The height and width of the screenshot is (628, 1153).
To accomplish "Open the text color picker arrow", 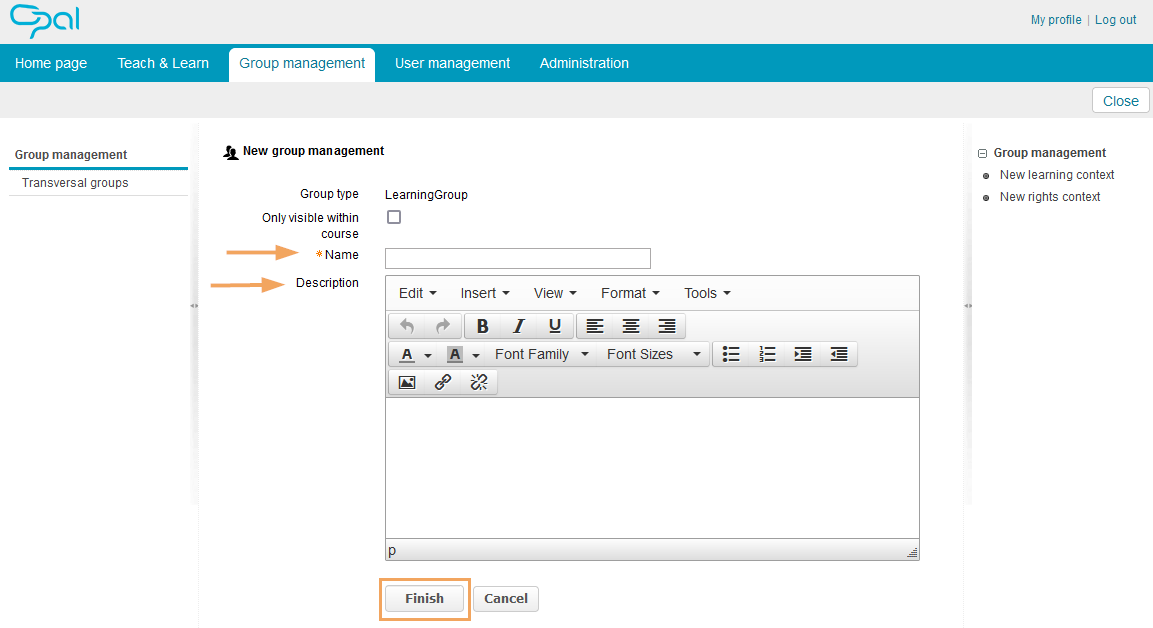I will (x=428, y=355).
